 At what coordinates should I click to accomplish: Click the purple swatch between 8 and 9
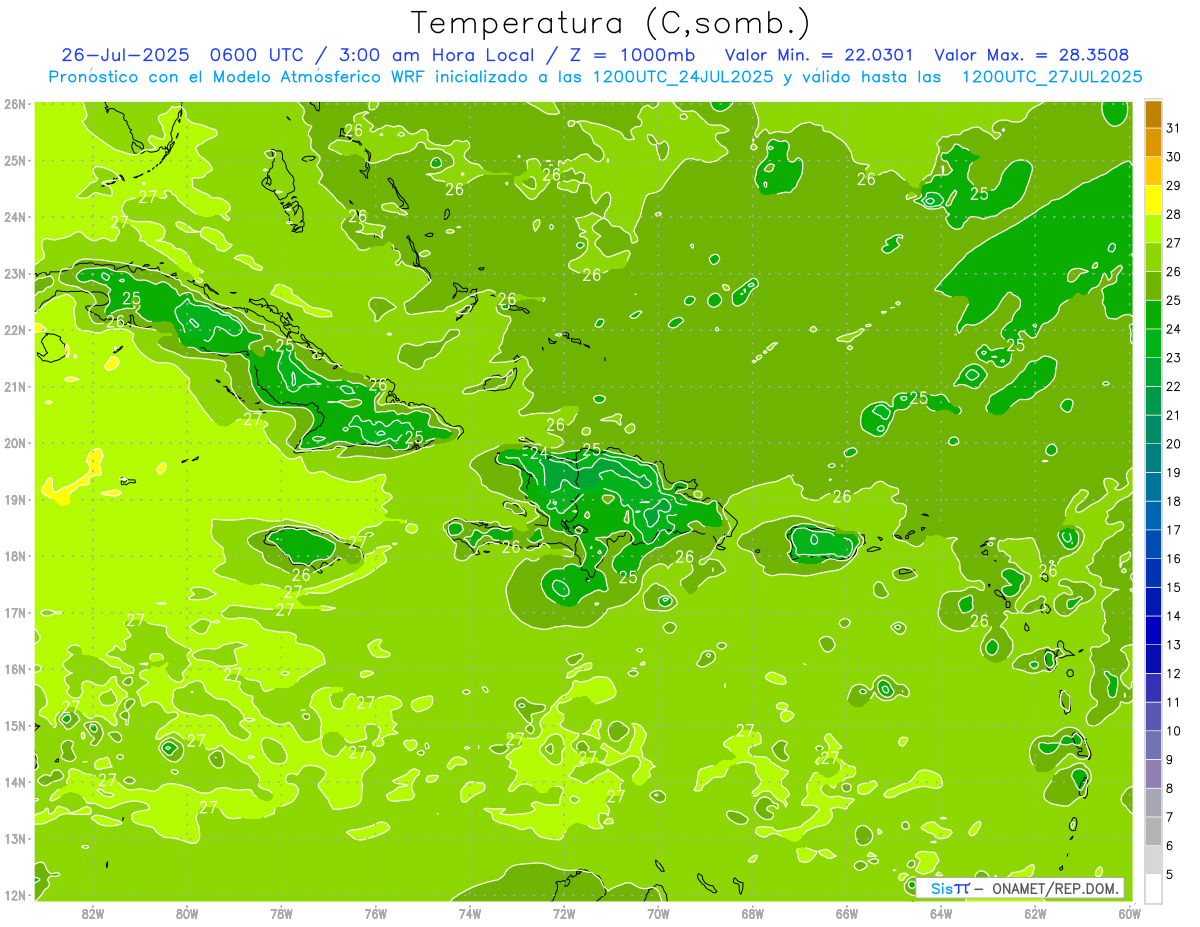[1154, 773]
